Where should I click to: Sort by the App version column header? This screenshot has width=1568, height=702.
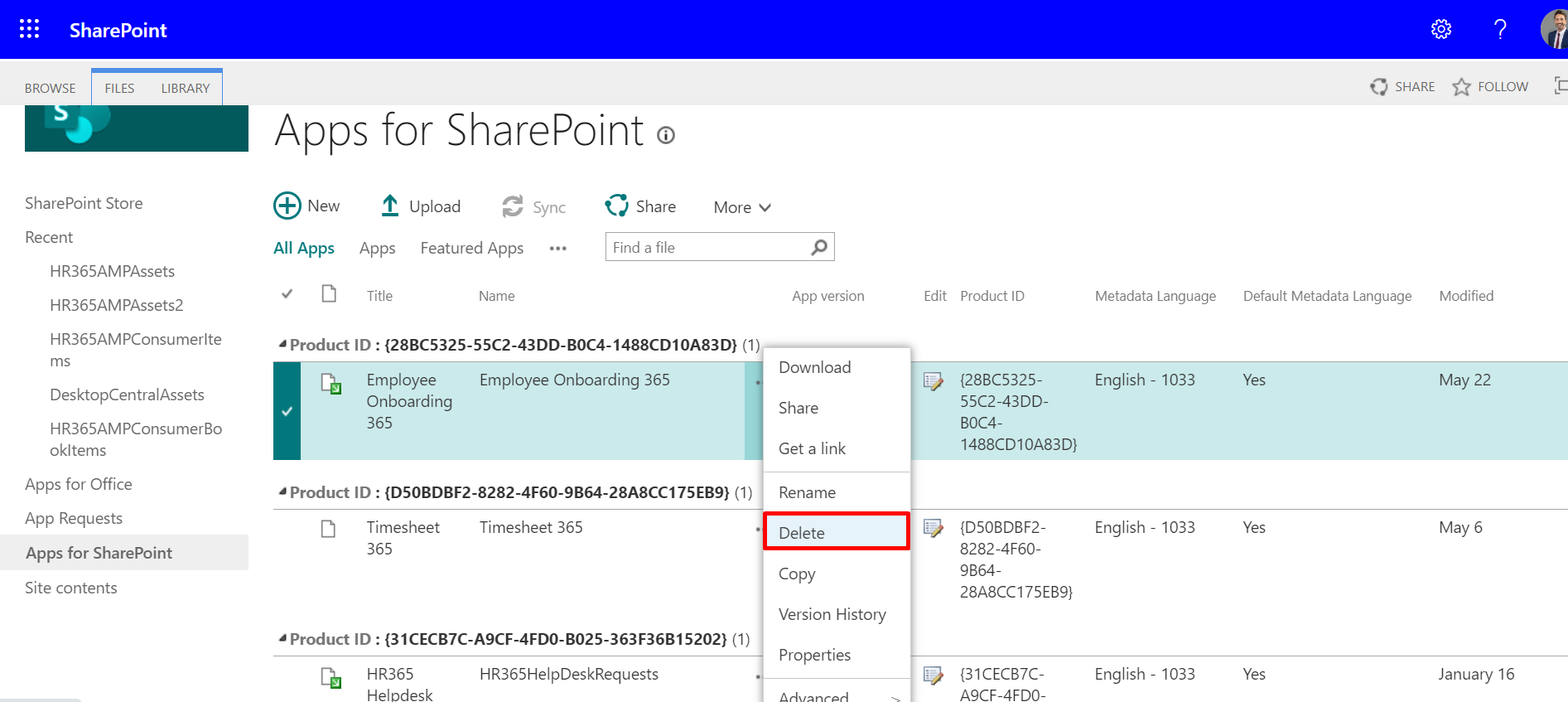tap(827, 296)
